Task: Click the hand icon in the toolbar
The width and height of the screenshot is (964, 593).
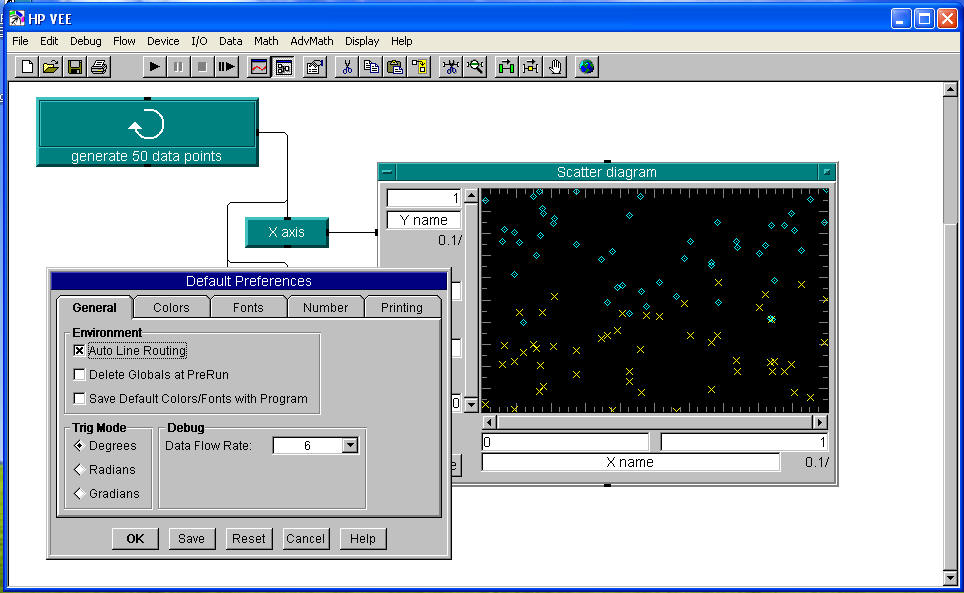Action: point(556,67)
